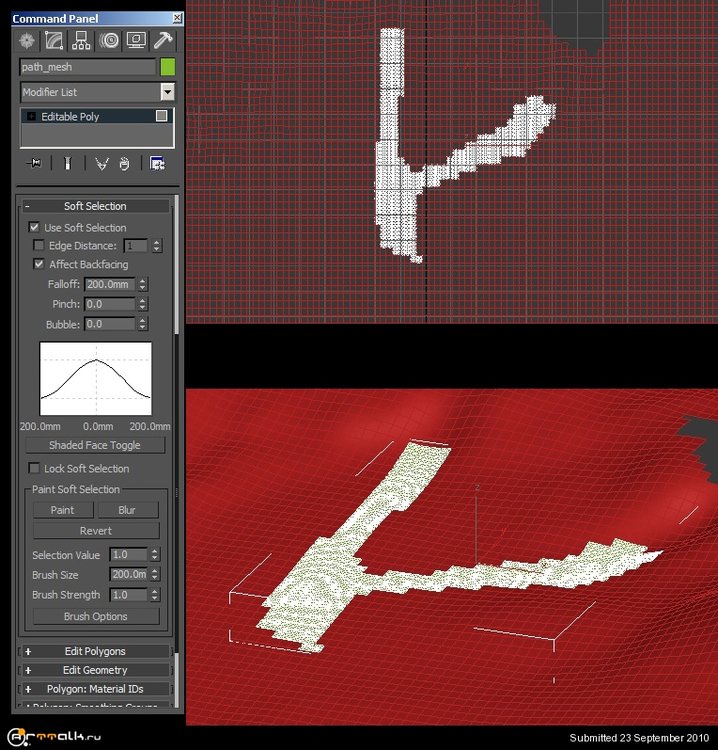
Task: Close the Command Panel window
Action: [x=177, y=18]
